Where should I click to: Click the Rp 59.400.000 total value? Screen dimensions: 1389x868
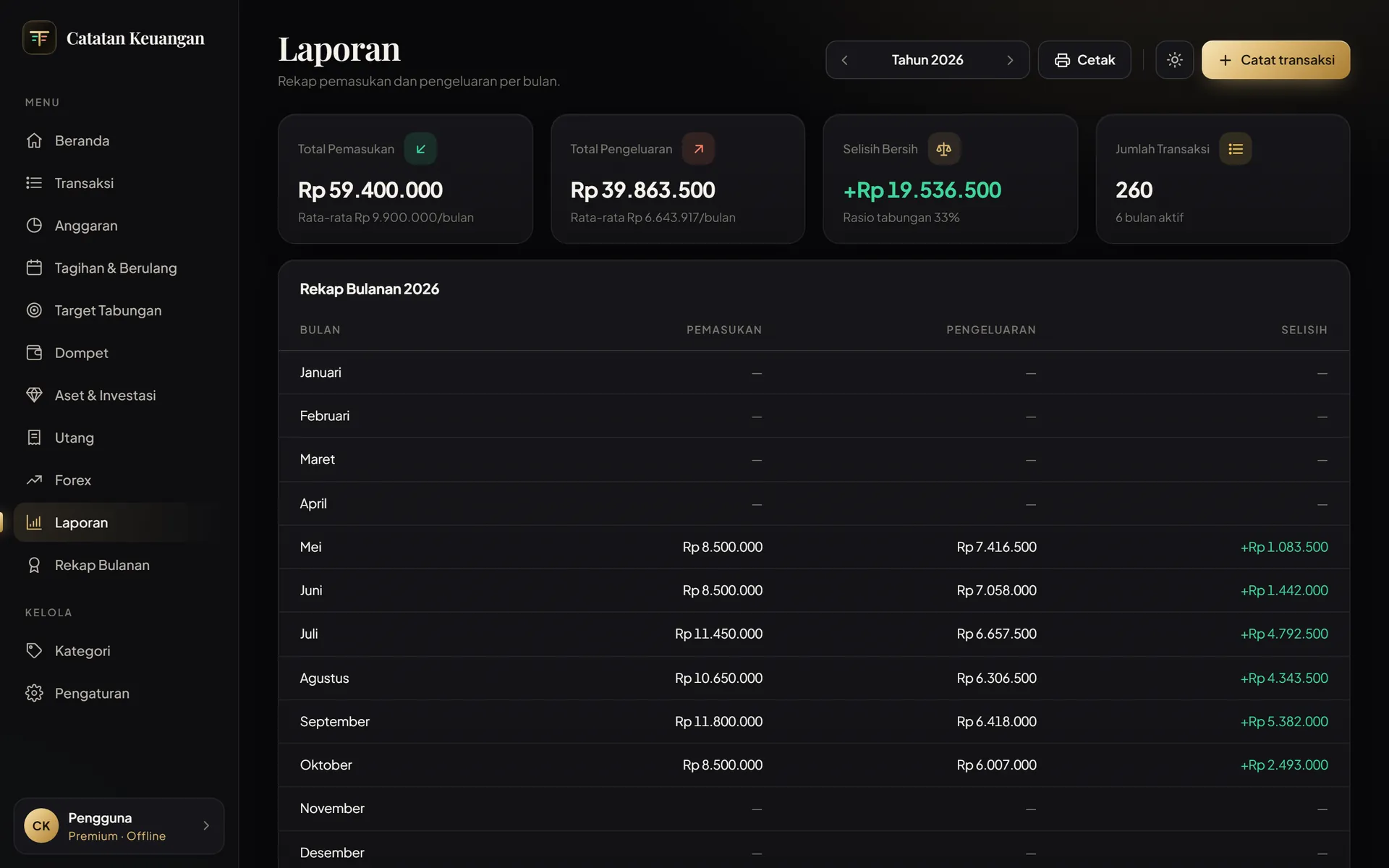tap(370, 190)
